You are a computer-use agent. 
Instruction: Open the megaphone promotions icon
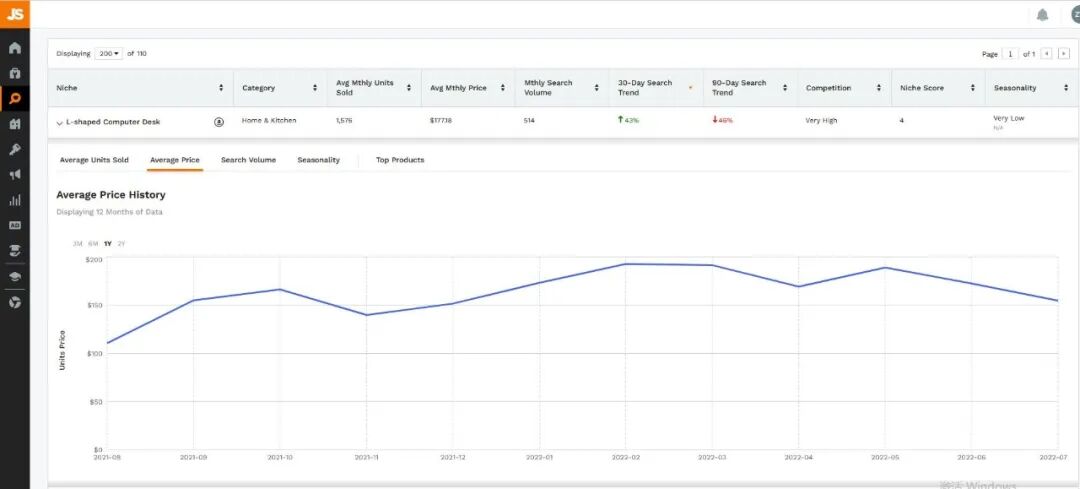tap(14, 175)
